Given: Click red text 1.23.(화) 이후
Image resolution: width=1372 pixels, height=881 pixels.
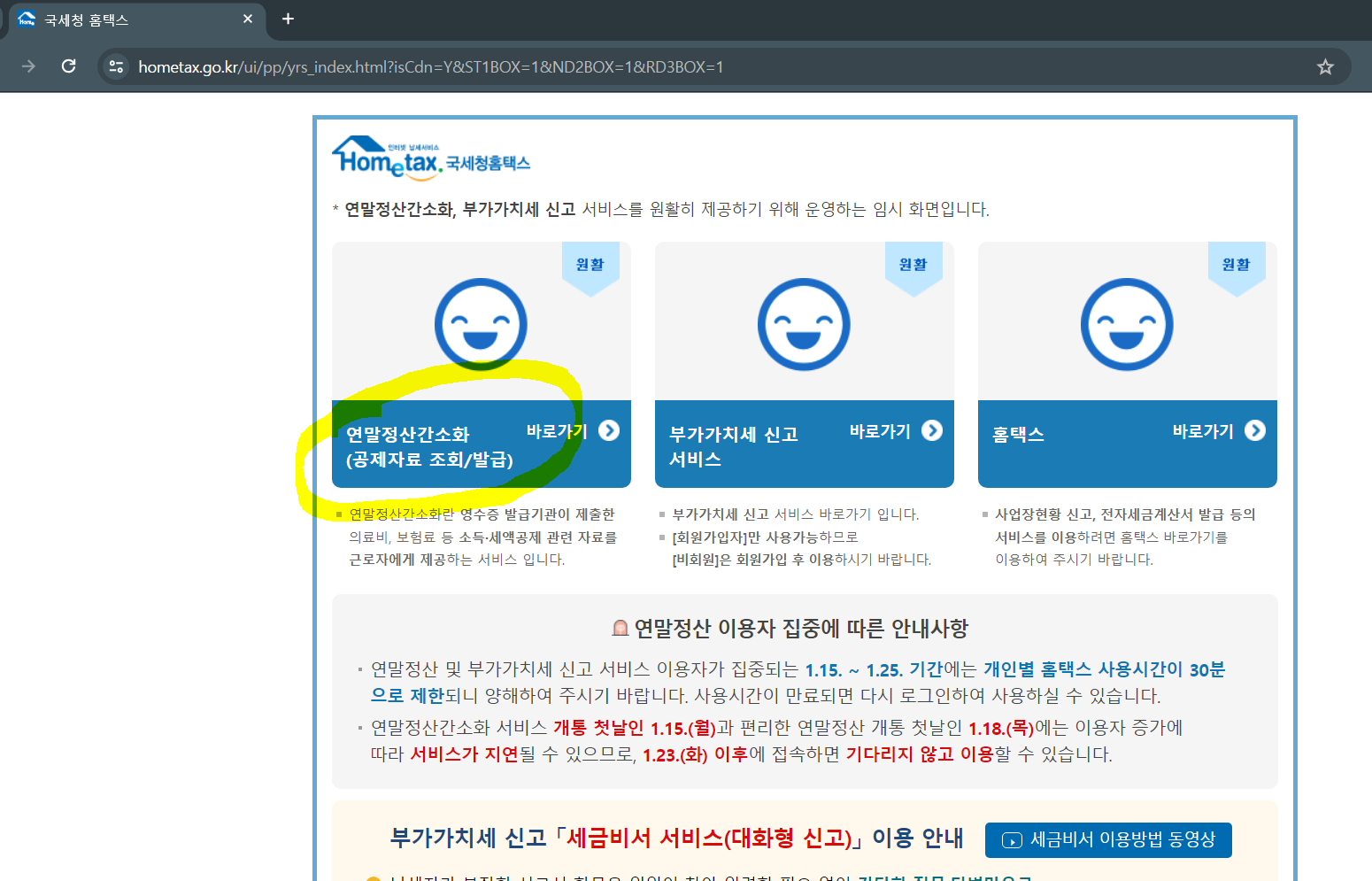Looking at the screenshot, I should tap(696, 754).
